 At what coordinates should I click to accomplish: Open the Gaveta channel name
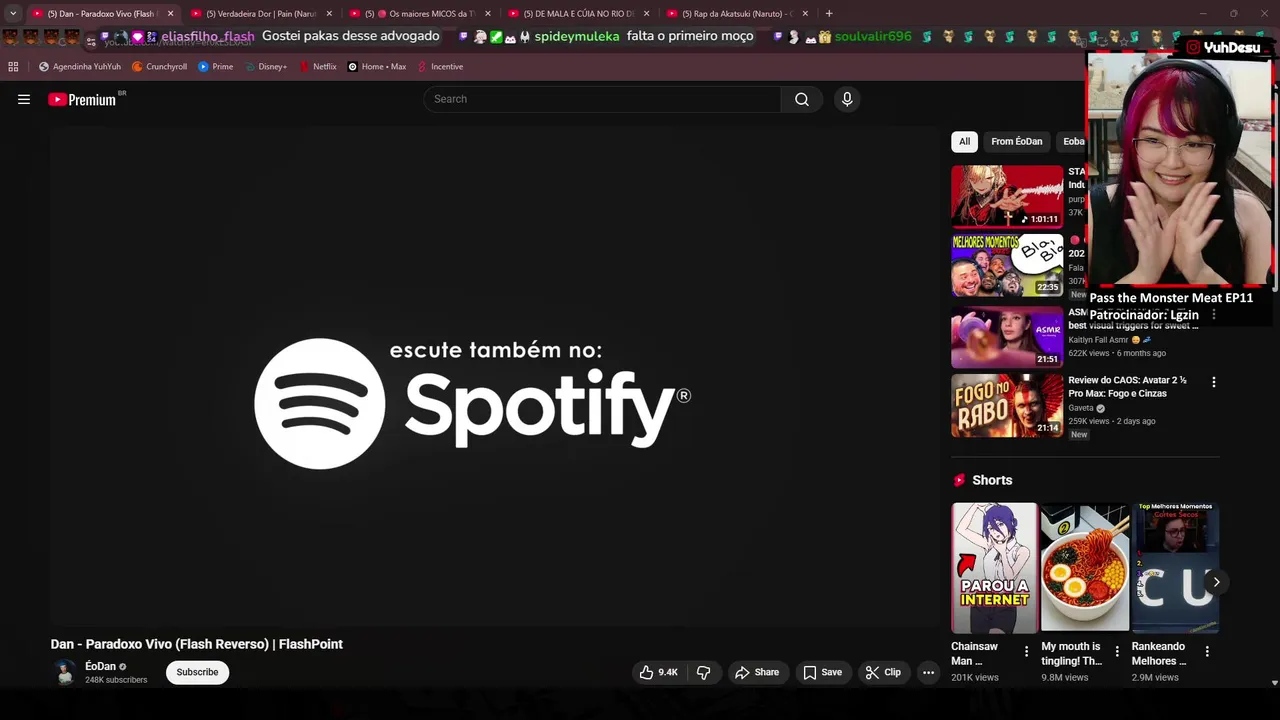pos(1081,408)
